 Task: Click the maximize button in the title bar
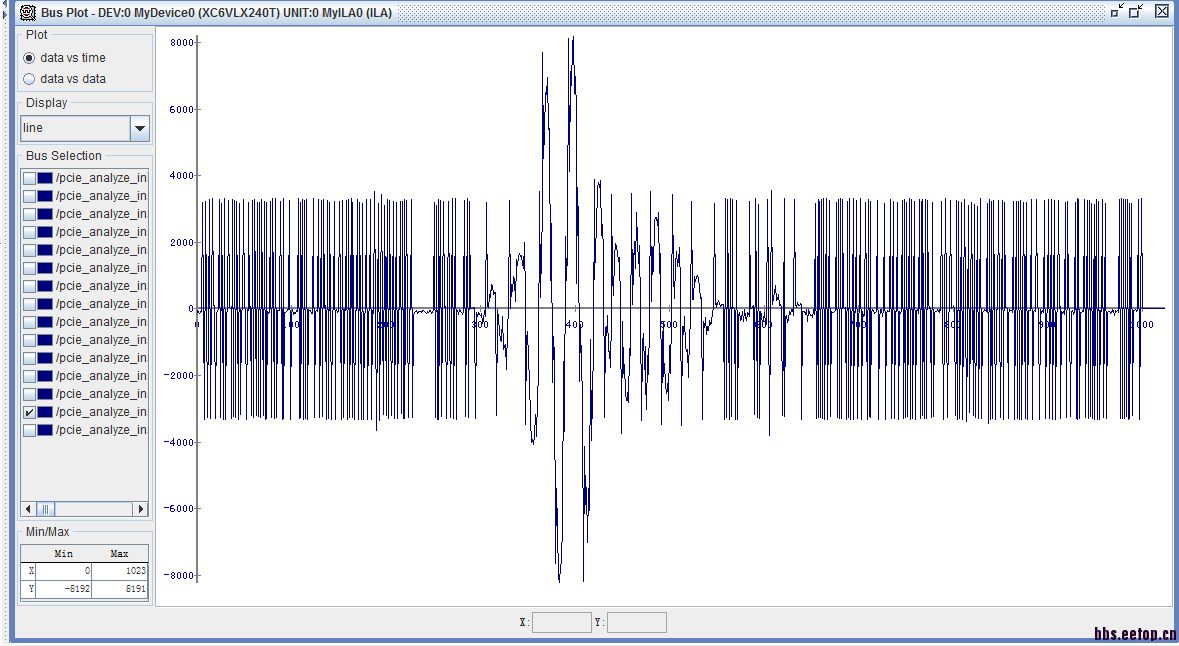pos(1136,11)
